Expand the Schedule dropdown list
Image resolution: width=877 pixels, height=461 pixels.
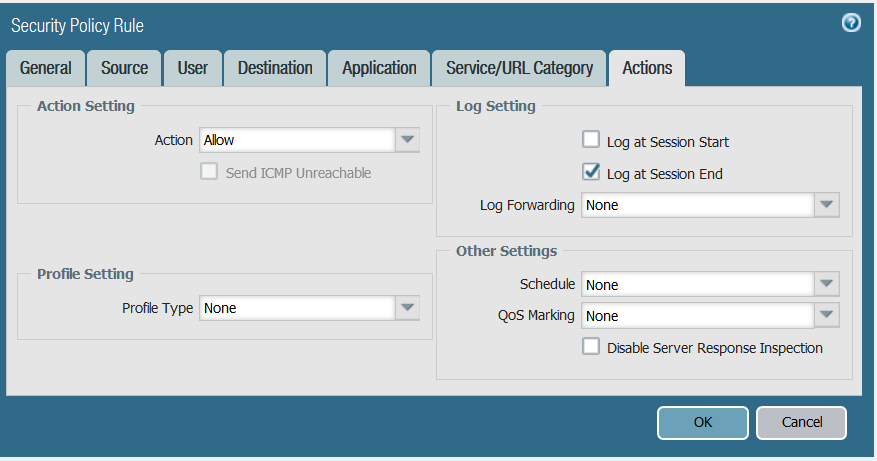(x=826, y=284)
